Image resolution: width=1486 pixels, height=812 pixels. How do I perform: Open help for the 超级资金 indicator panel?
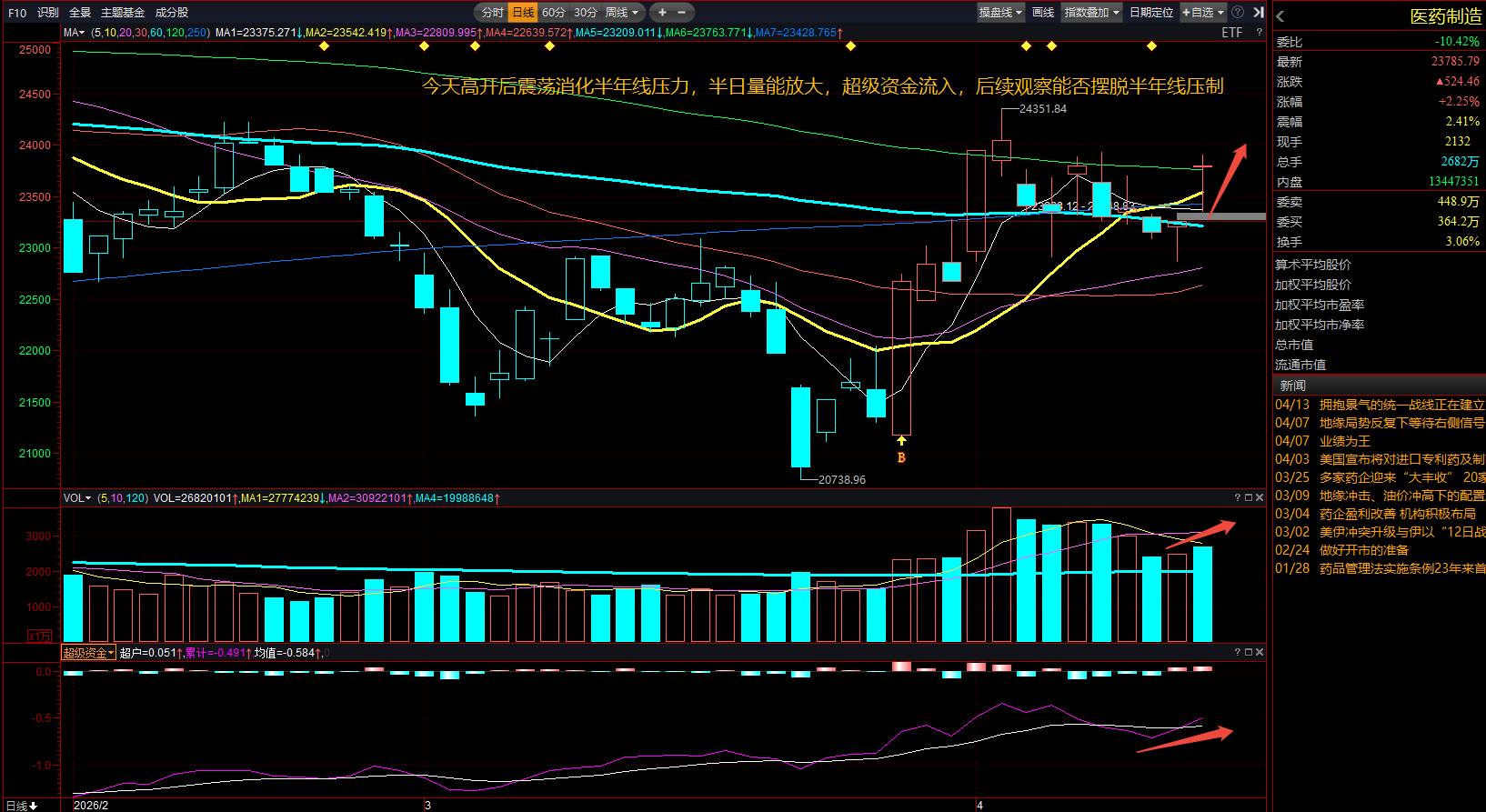[1238, 652]
